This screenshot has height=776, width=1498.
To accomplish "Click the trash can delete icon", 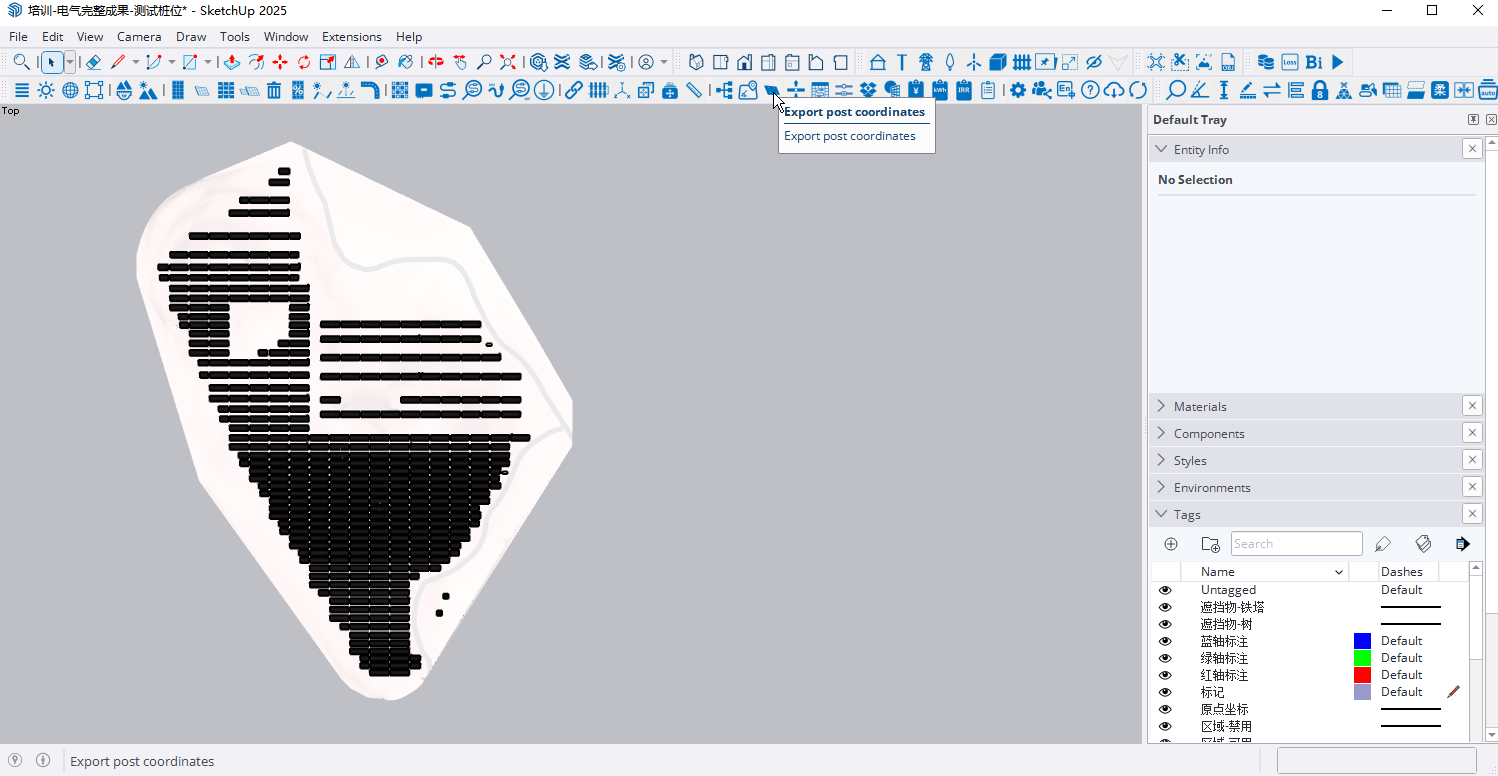I will [x=273, y=90].
